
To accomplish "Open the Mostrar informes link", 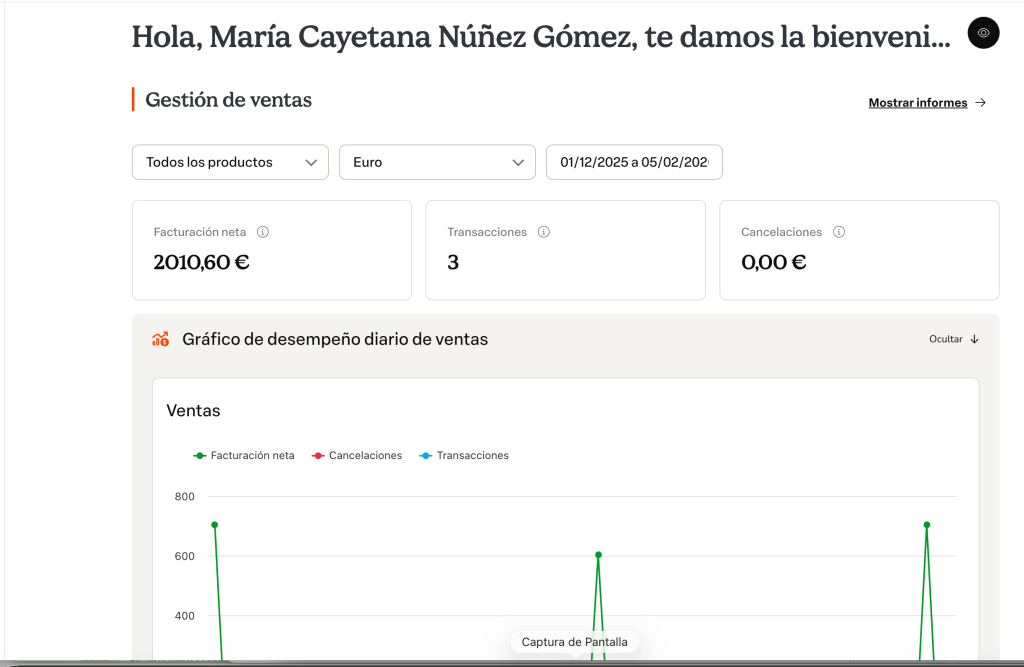I will 917,103.
